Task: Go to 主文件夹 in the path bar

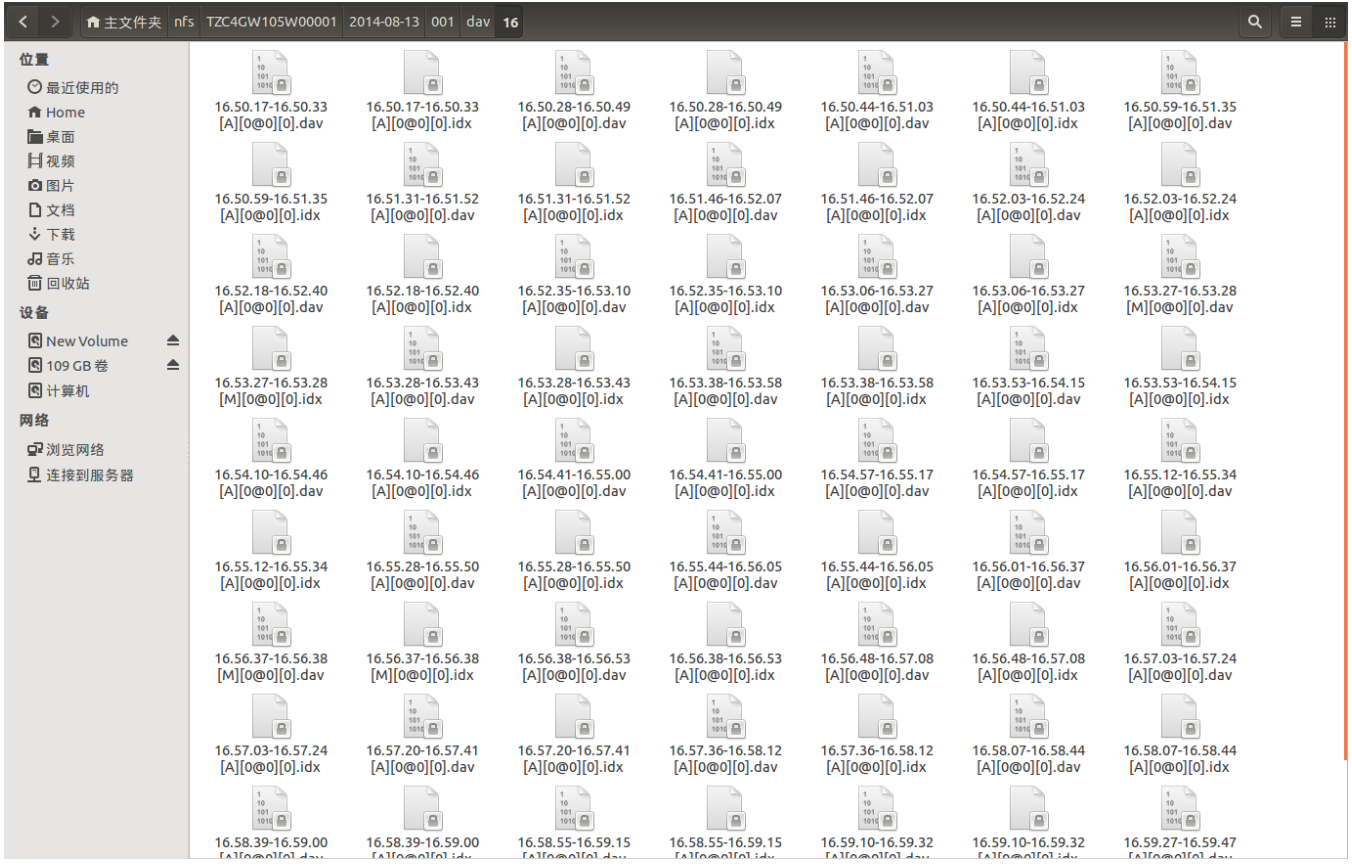Action: click(124, 22)
